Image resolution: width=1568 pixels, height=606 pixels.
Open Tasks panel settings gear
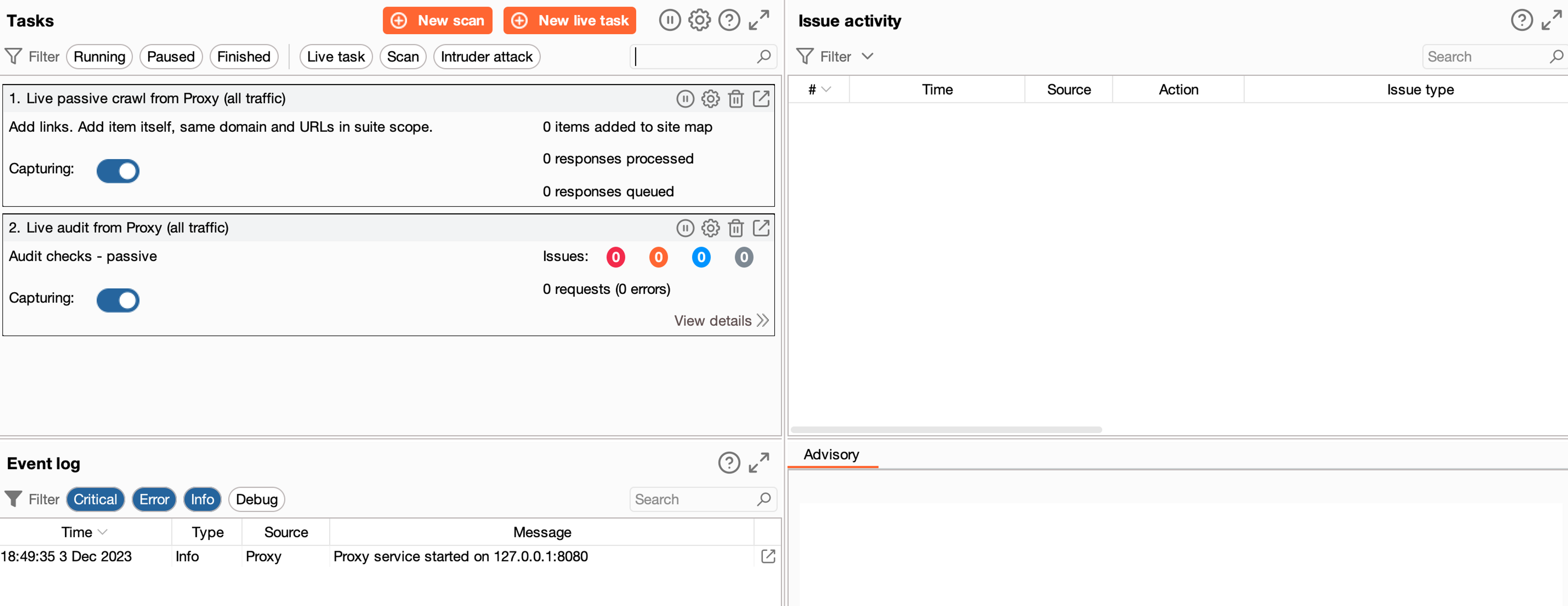[699, 21]
